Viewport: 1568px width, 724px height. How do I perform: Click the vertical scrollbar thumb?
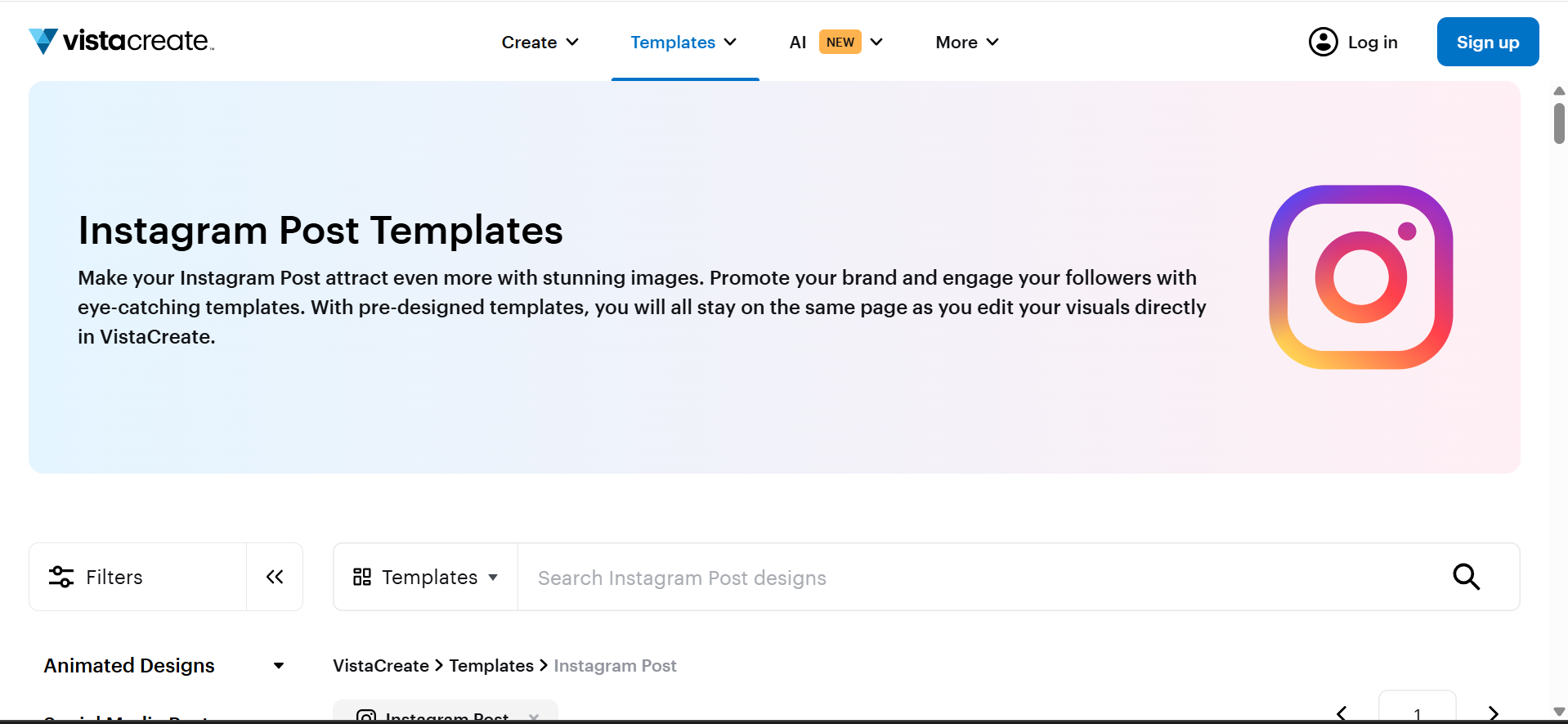tap(1559, 124)
